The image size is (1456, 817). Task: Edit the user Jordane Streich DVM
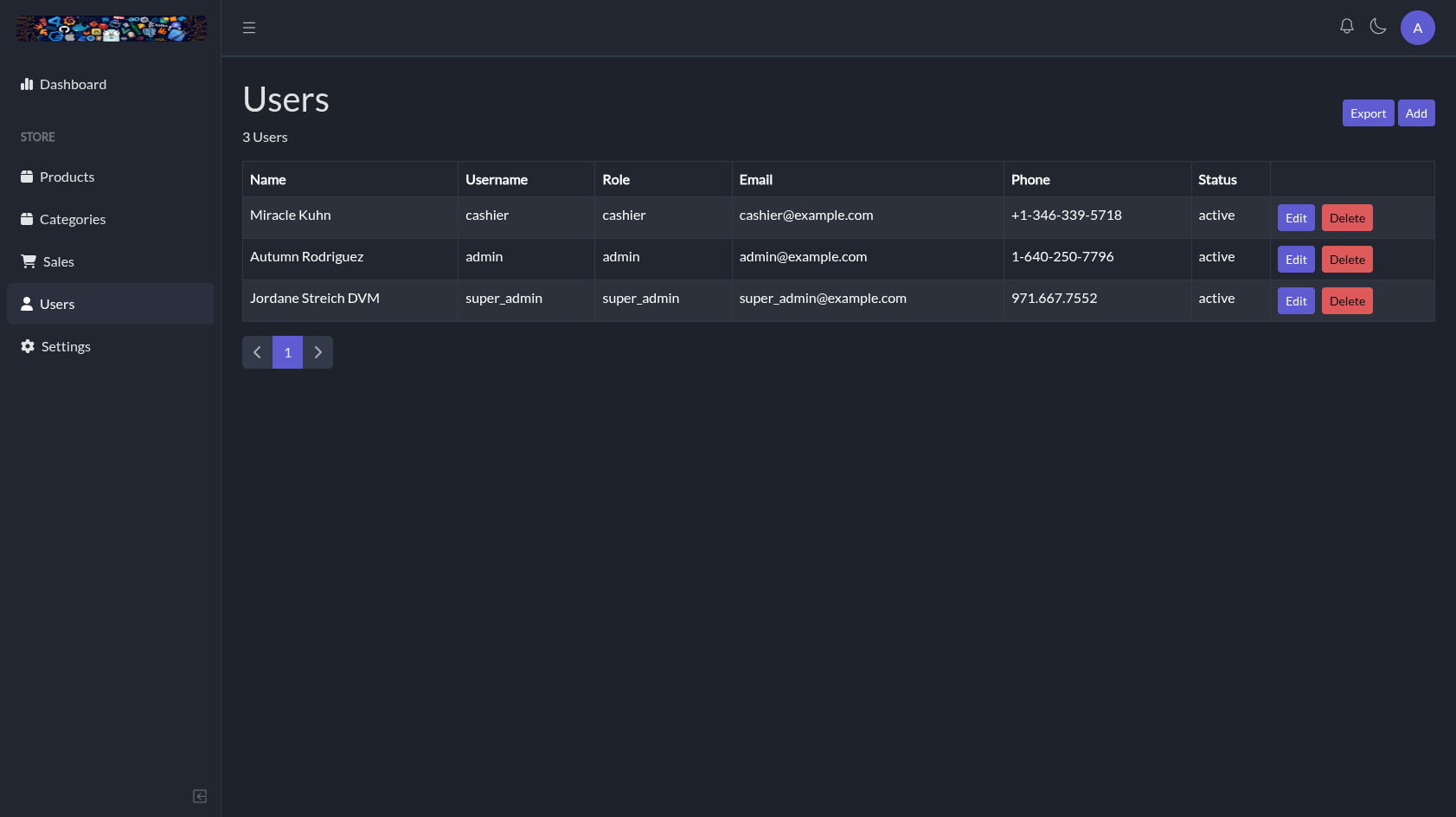pyautogui.click(x=1296, y=301)
